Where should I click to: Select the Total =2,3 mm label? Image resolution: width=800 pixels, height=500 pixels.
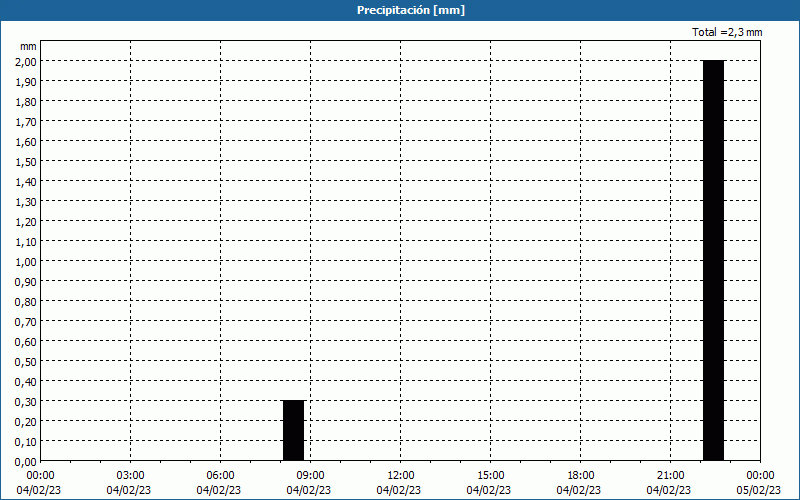(x=727, y=32)
